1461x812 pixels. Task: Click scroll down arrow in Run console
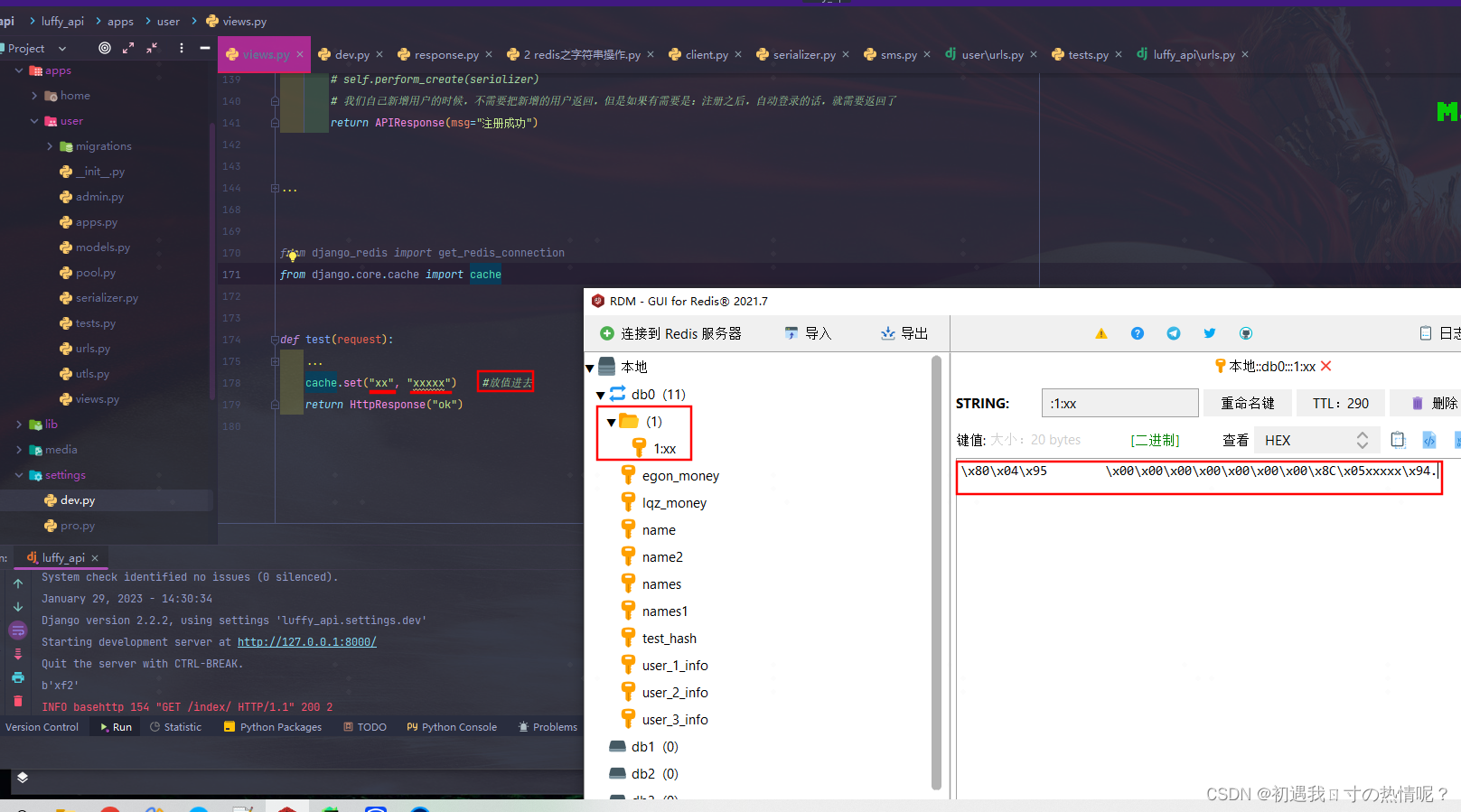coord(18,607)
